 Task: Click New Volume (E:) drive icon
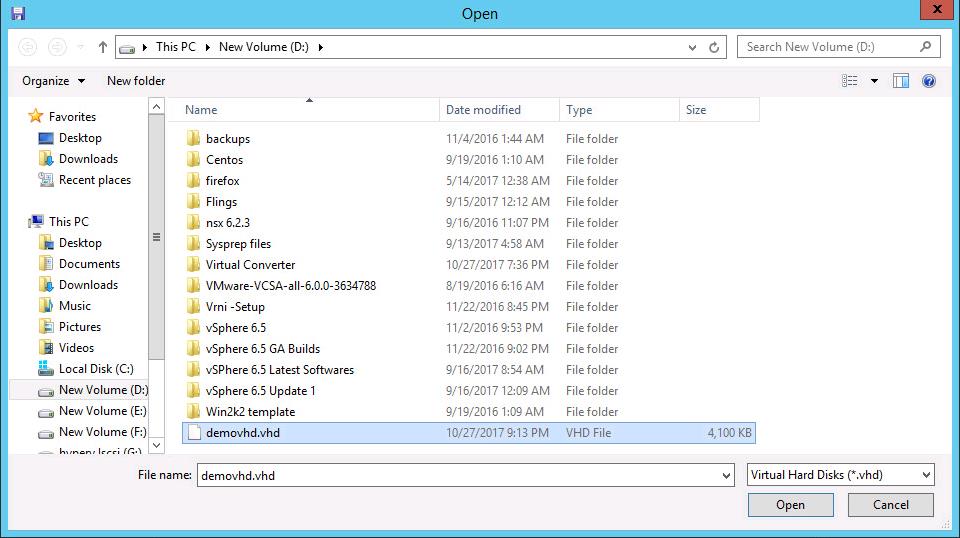(x=46, y=413)
